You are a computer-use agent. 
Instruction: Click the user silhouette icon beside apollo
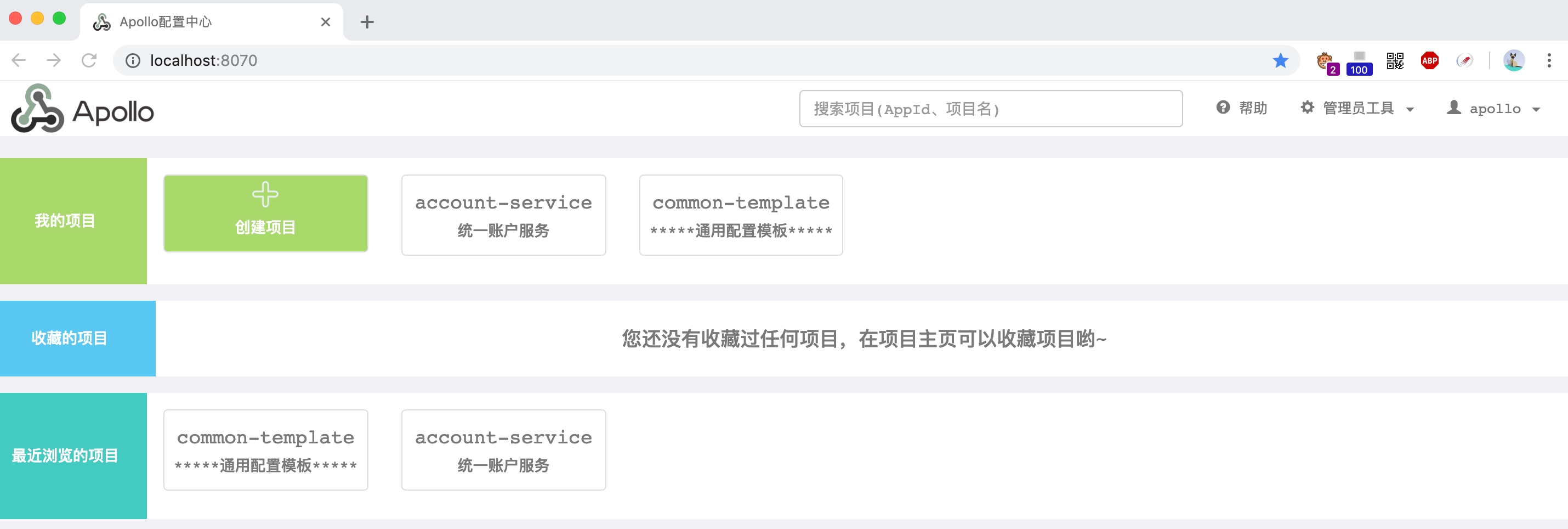1453,108
